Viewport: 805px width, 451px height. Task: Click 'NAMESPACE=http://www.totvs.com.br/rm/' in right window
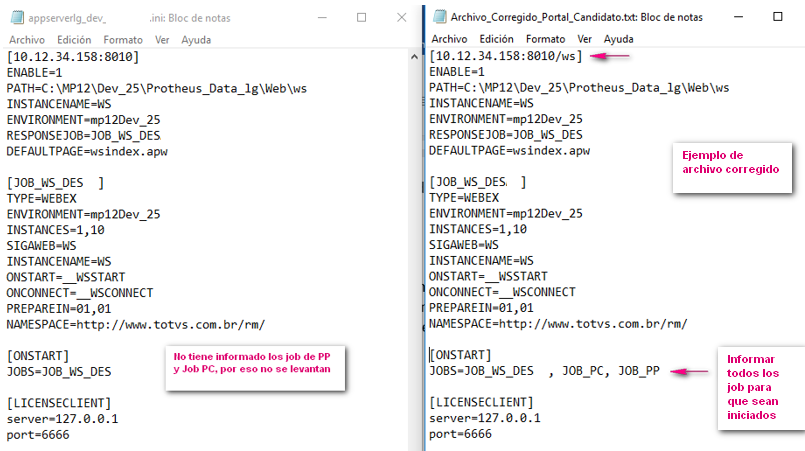coord(558,324)
